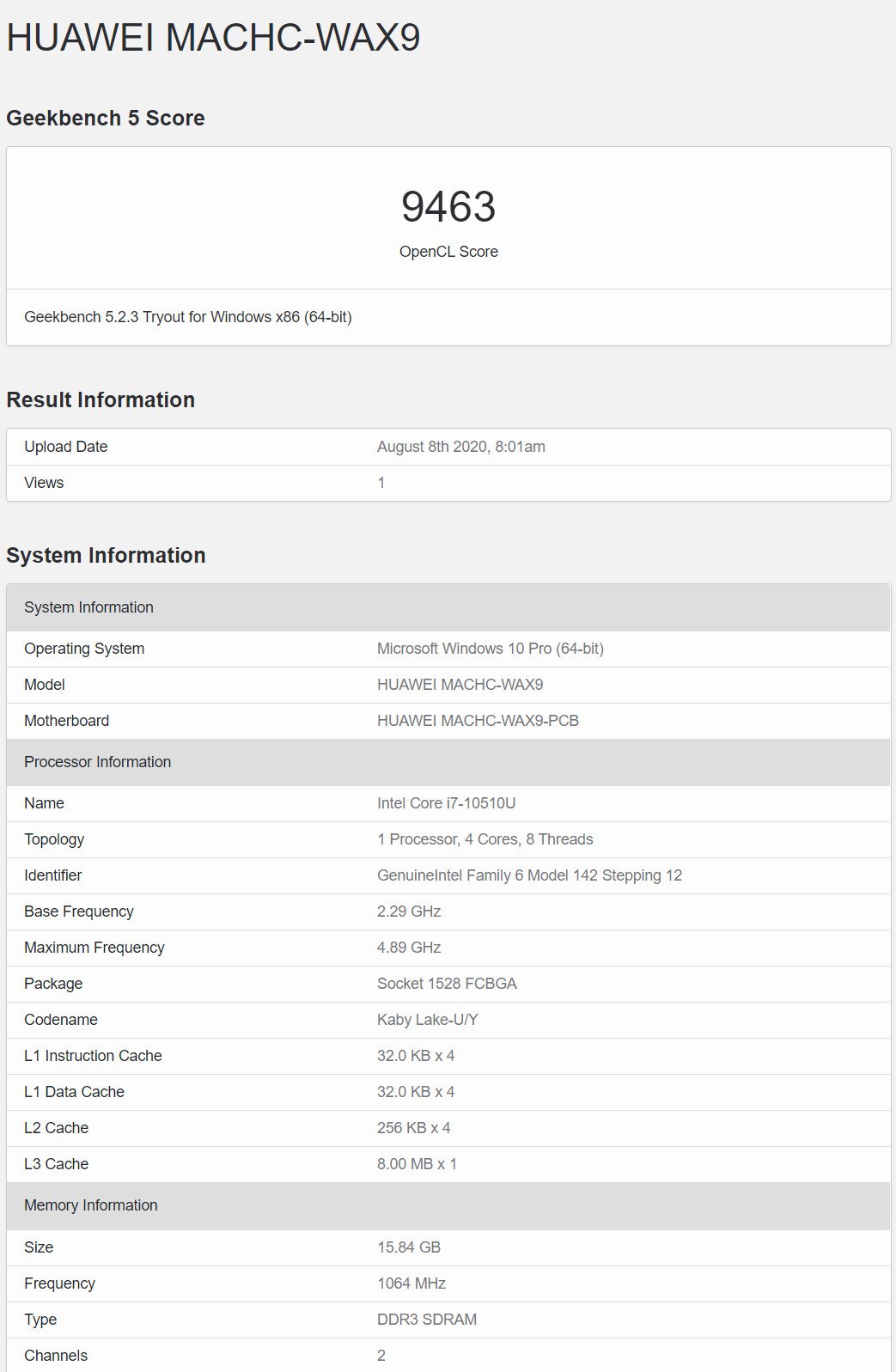
Task: Click the 256 KB x 4 value
Action: point(414,1128)
